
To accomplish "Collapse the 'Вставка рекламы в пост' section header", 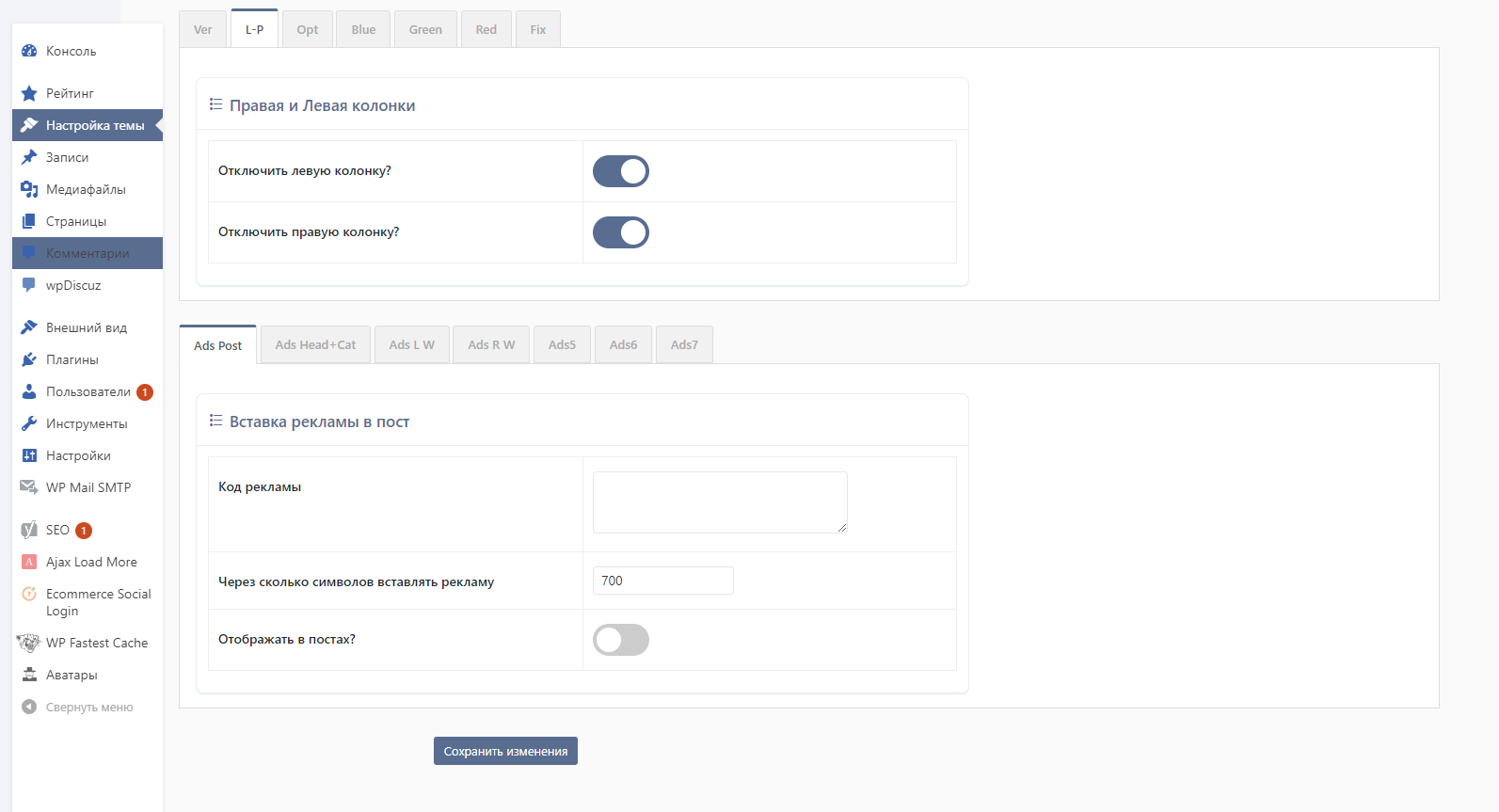I will (319, 422).
